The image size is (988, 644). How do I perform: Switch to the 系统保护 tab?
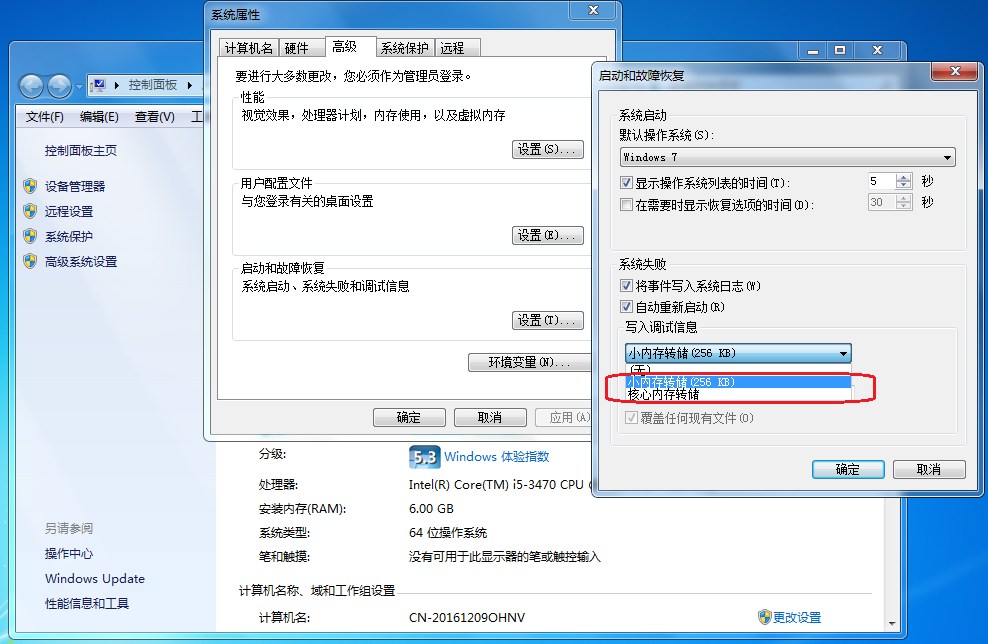[405, 48]
